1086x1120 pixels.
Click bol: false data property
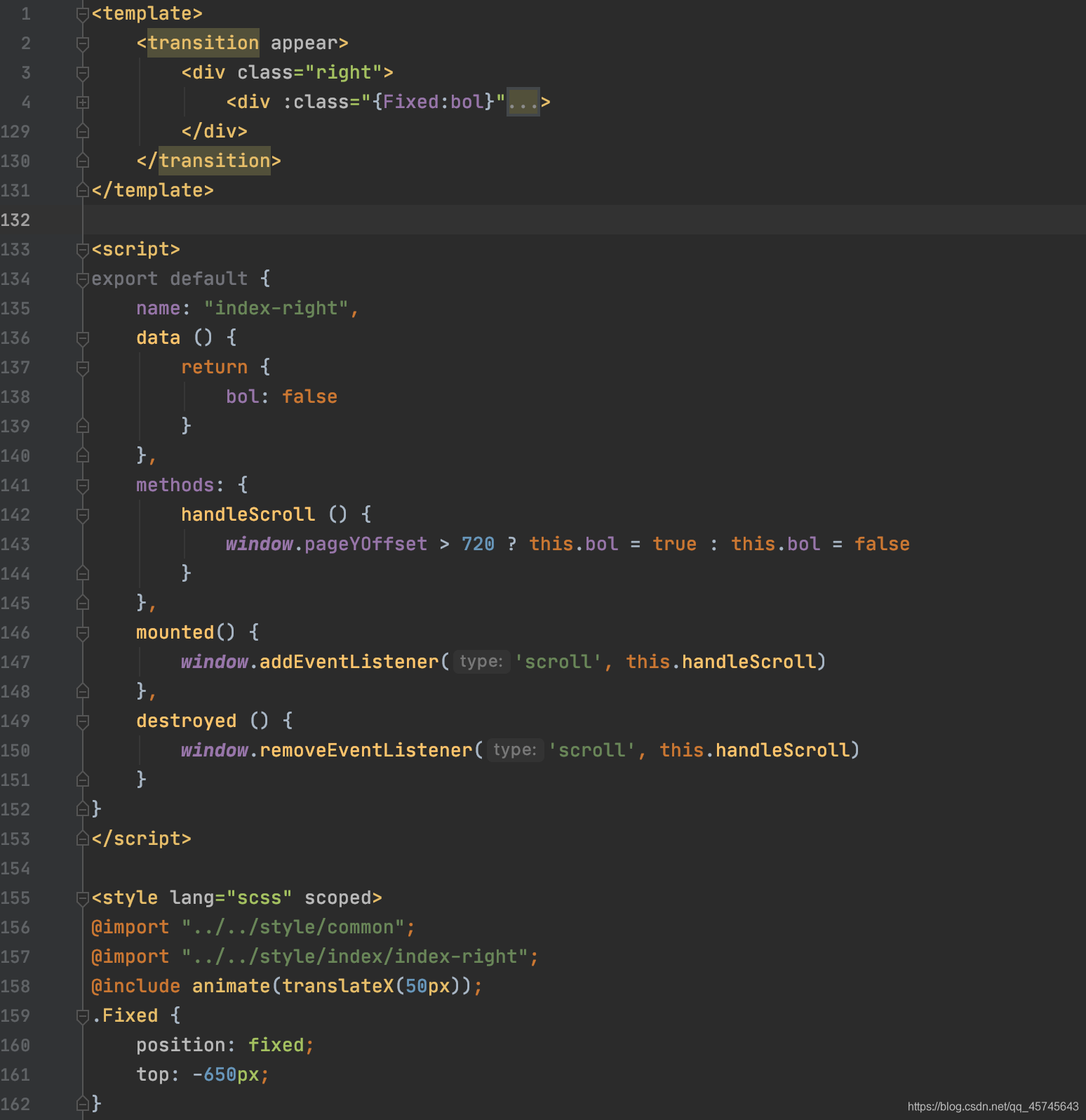(x=281, y=397)
